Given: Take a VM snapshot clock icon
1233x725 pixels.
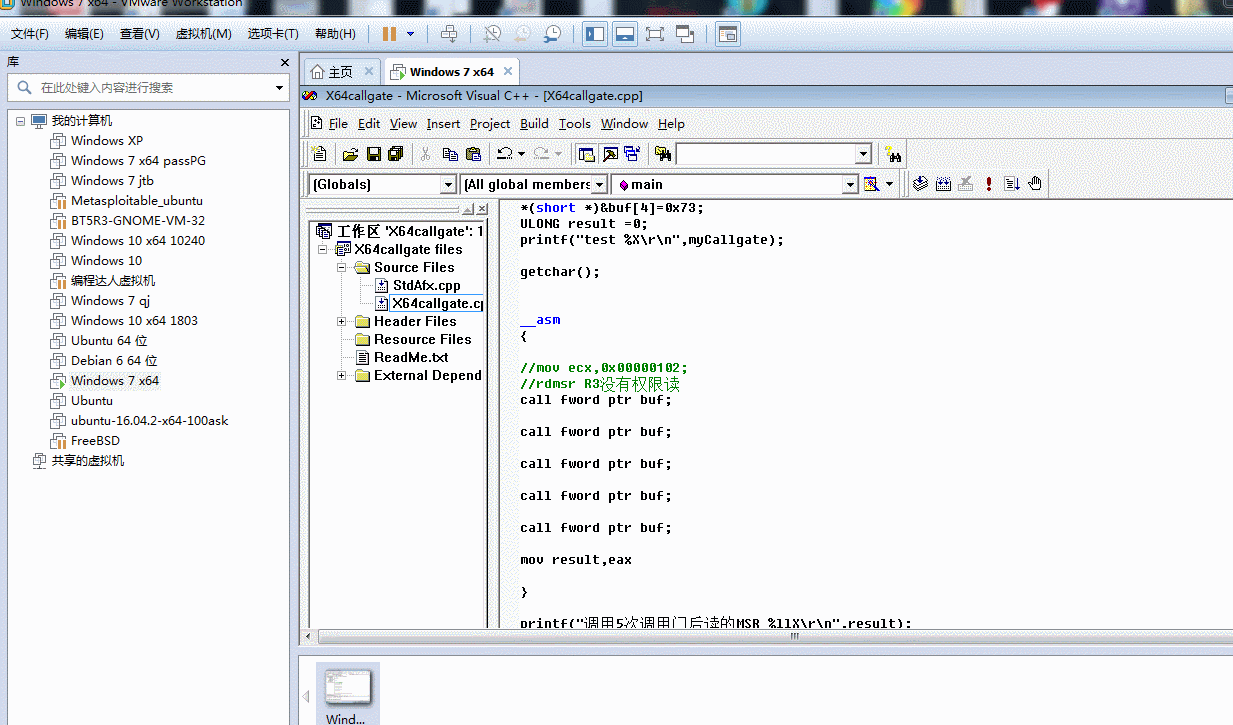Looking at the screenshot, I should click(x=492, y=34).
